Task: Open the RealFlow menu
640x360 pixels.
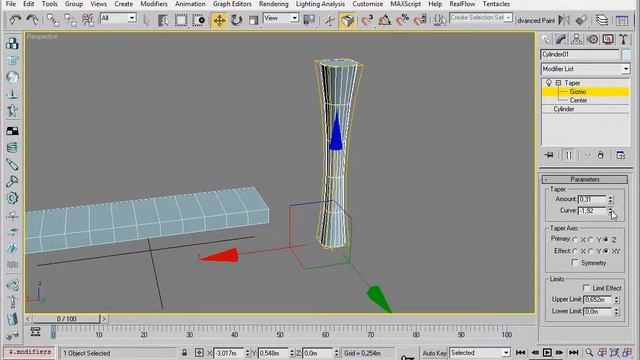Action: point(462,4)
